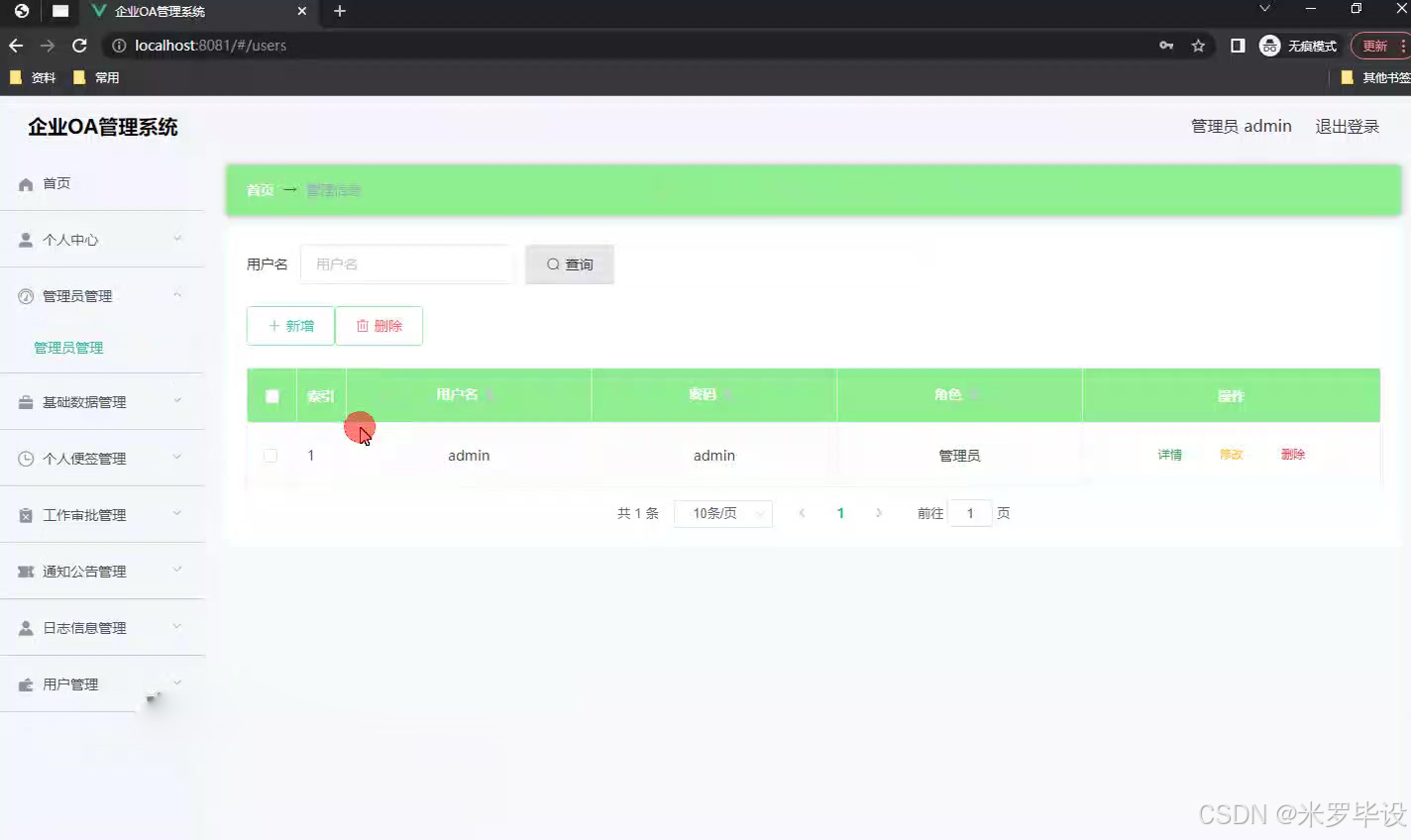Go back with the browser back arrow
This screenshot has height=840, width=1411.
coord(15,46)
